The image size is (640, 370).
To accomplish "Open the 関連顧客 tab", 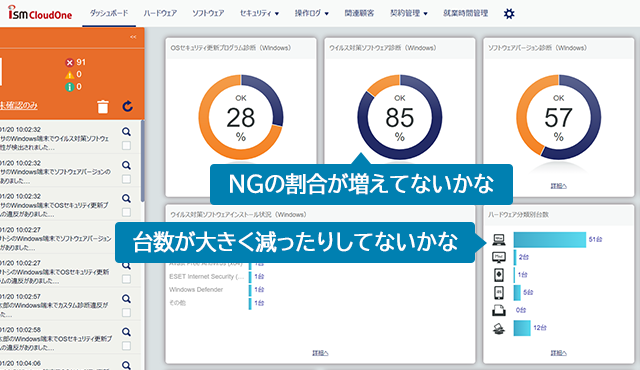I will click(x=359, y=13).
